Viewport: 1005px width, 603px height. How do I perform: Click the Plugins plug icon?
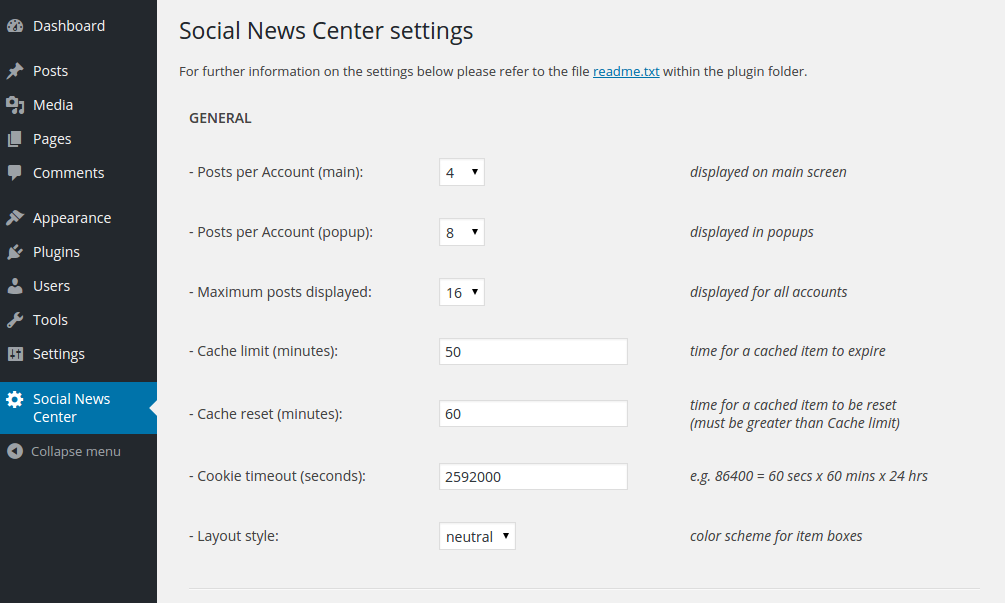15,252
